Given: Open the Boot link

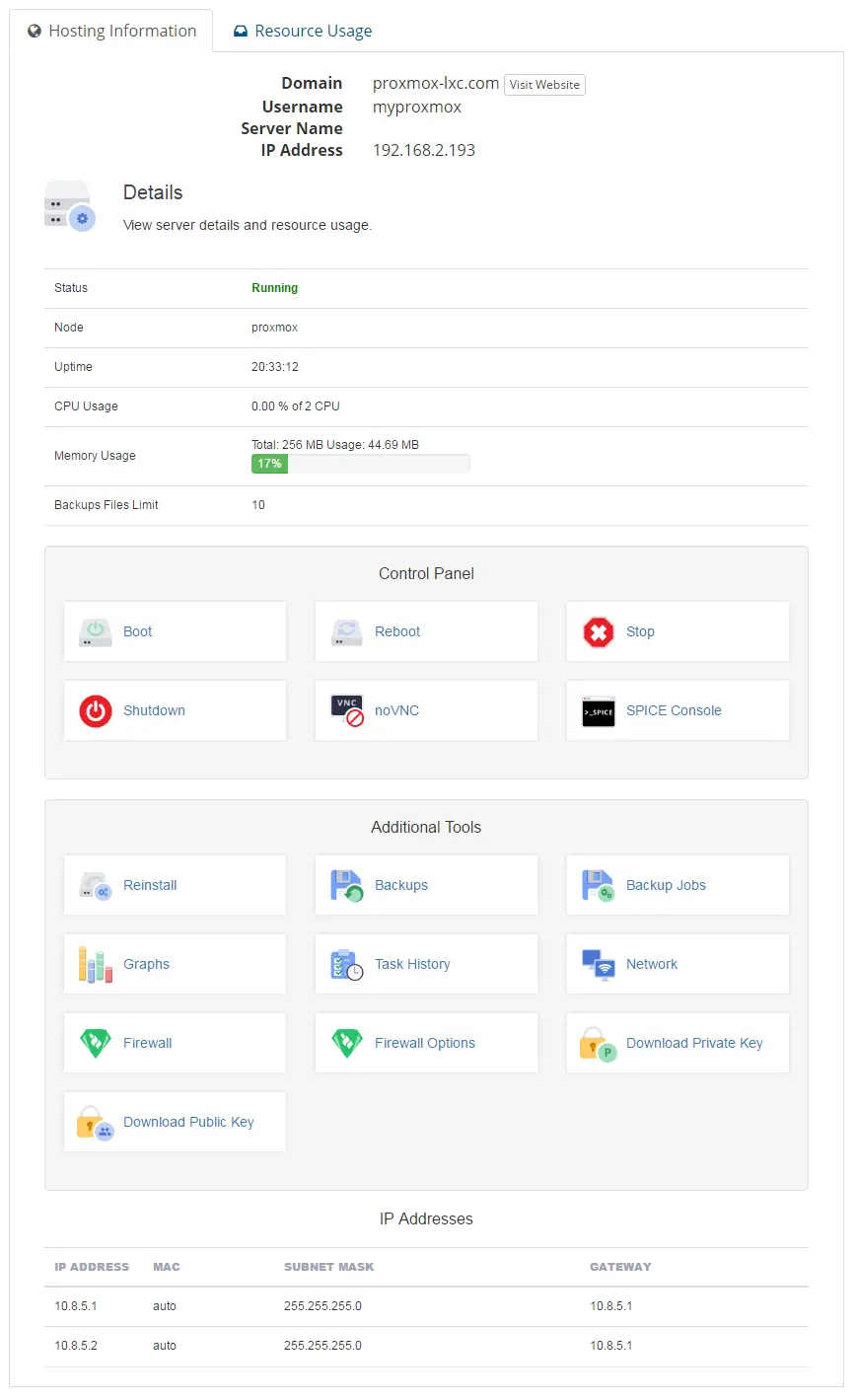Looking at the screenshot, I should 137,631.
